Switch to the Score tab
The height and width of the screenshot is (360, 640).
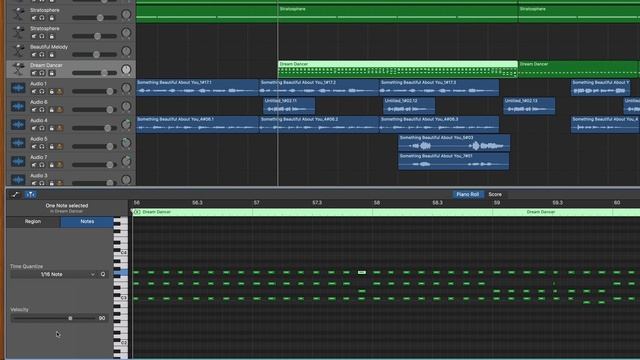coord(495,195)
